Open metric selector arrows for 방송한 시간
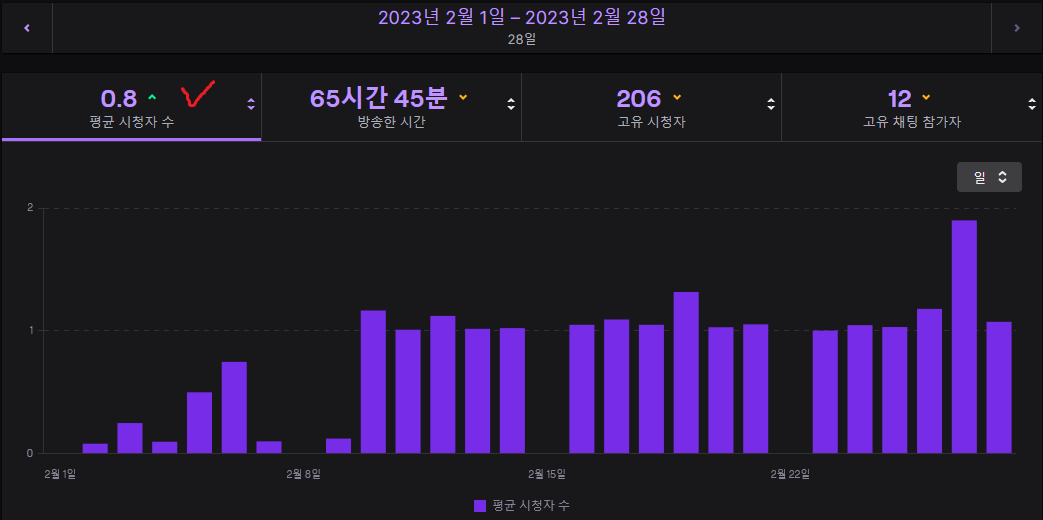This screenshot has width=1043, height=520. click(x=511, y=104)
